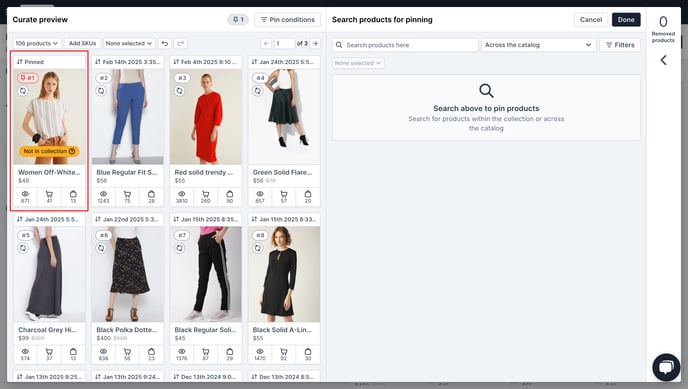Click the Removed products counter

point(663,29)
